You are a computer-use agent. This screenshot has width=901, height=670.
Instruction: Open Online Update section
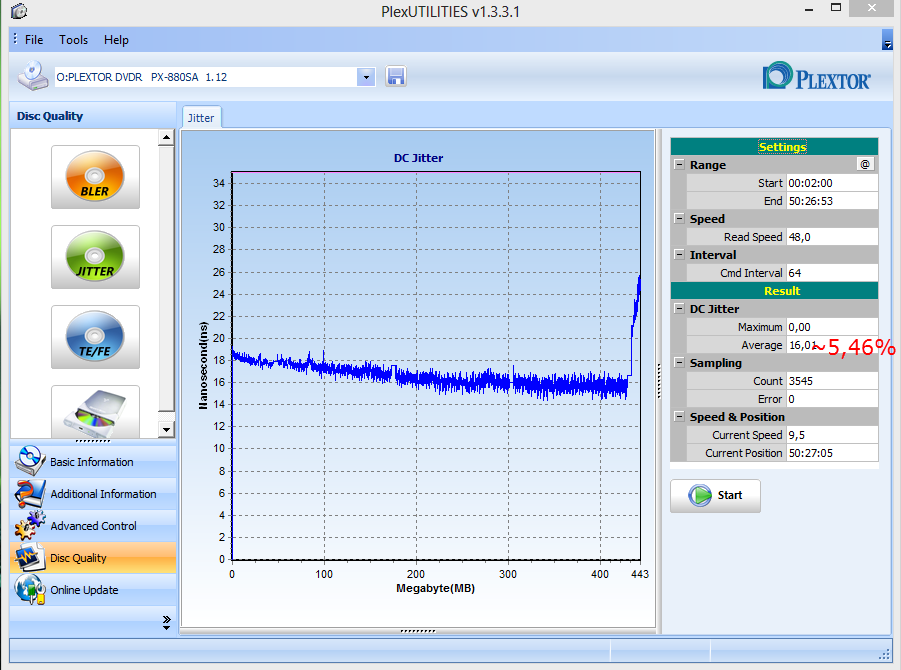click(x=93, y=590)
